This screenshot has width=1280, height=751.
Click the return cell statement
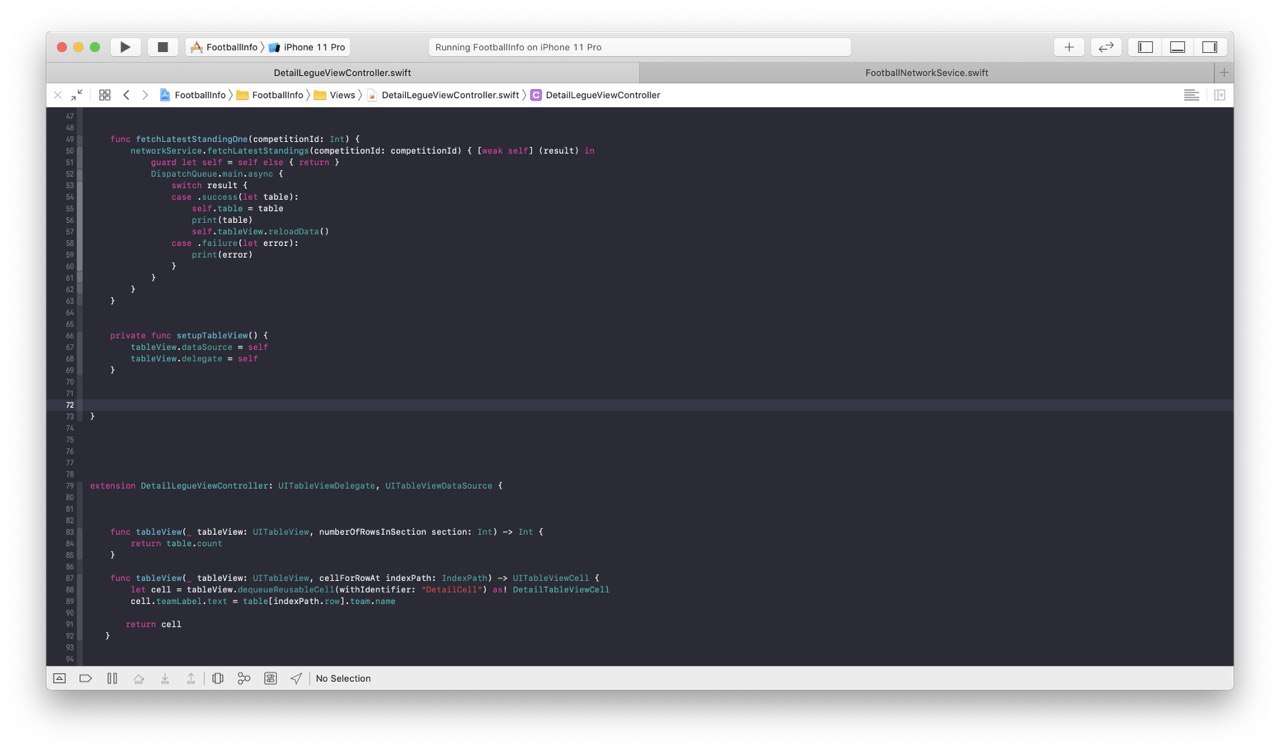(154, 624)
